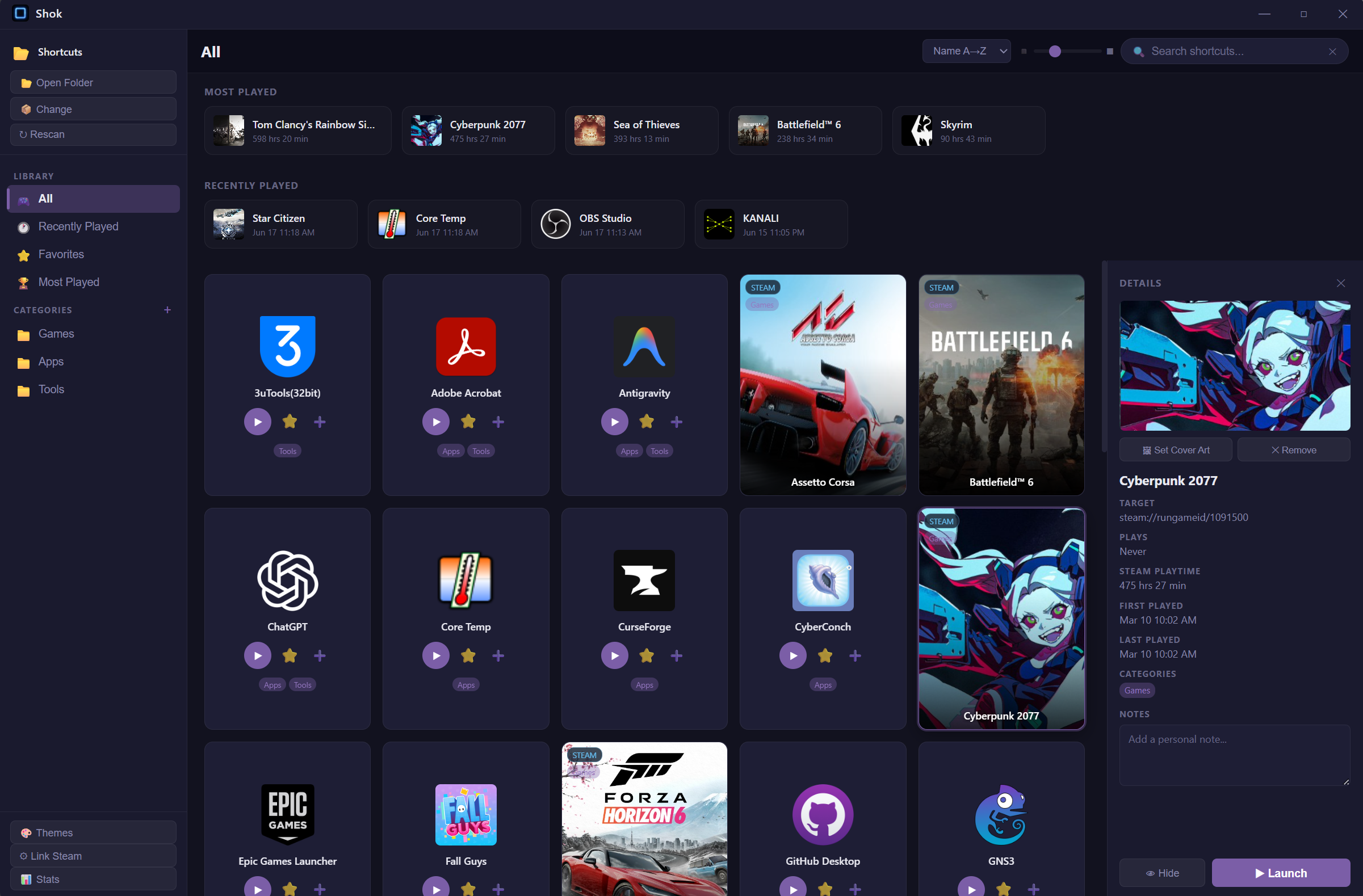The width and height of the screenshot is (1363, 896).
Task: Click in the Search shortcuts field
Action: [1234, 52]
